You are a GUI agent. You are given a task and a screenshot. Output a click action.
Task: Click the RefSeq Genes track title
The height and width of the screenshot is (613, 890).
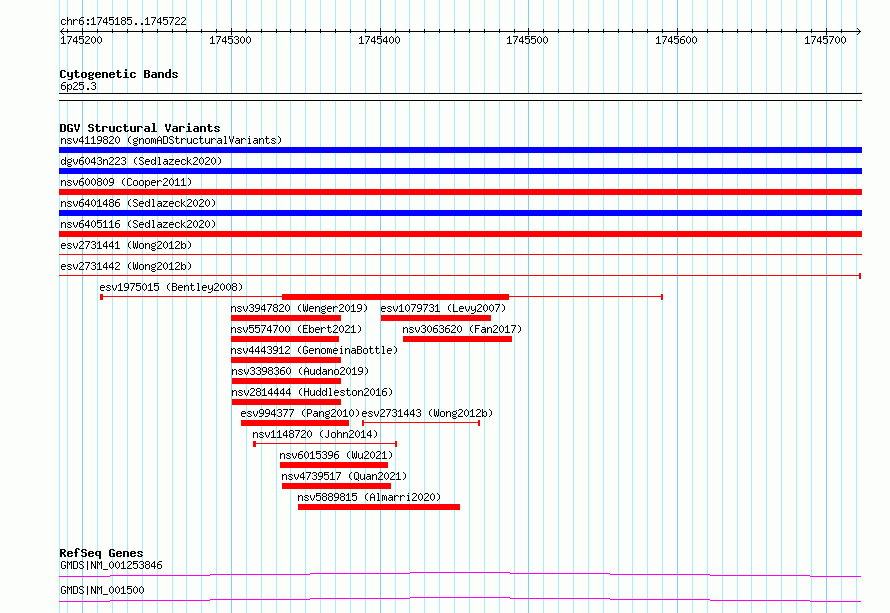click(x=101, y=553)
